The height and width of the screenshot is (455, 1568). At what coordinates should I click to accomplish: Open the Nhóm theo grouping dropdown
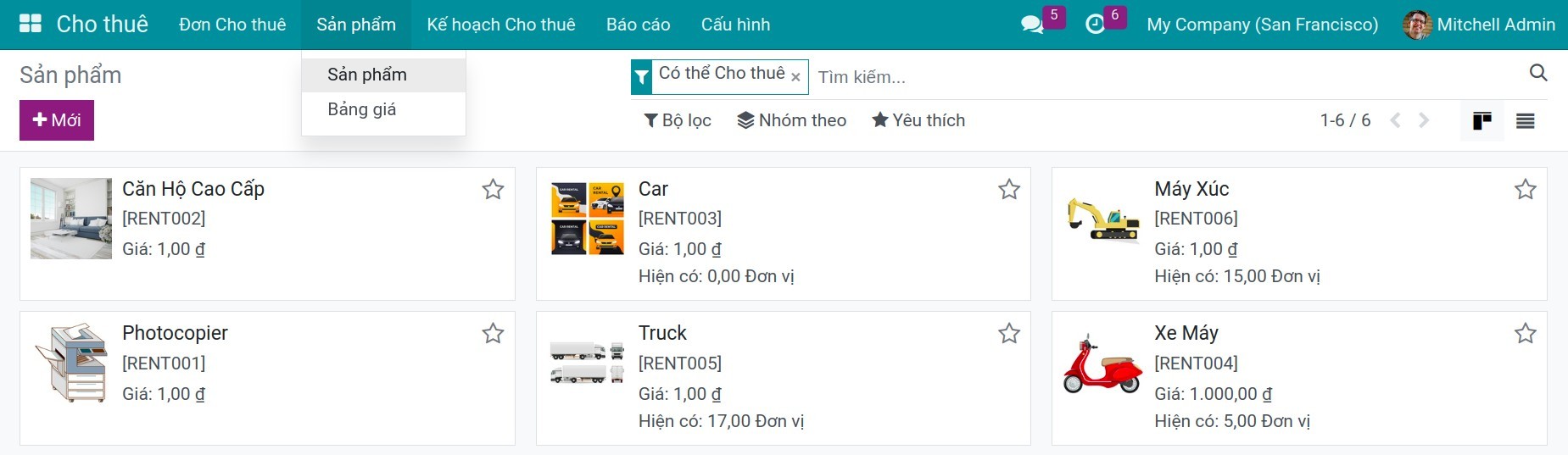(791, 120)
